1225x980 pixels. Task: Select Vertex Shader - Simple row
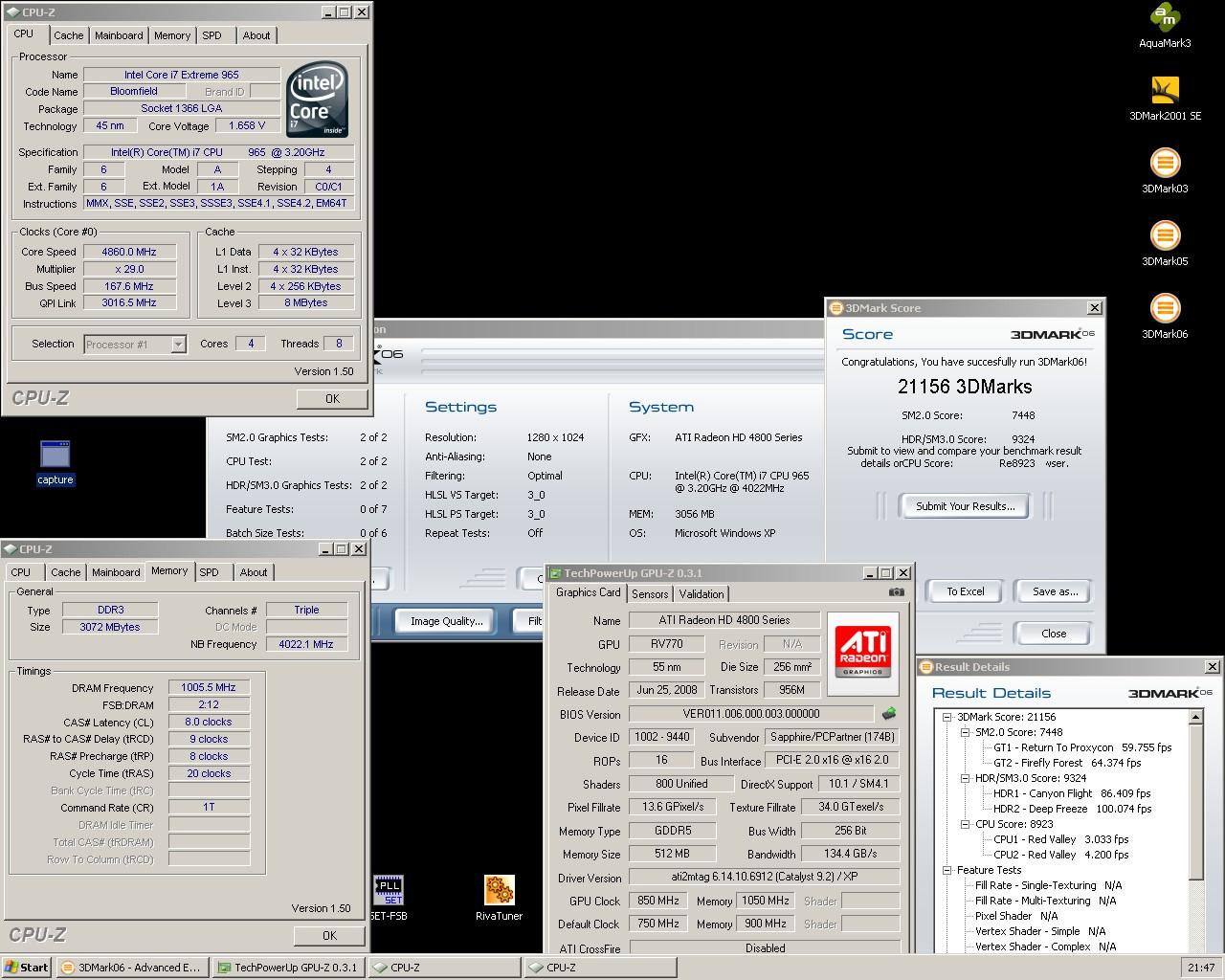(1040, 931)
